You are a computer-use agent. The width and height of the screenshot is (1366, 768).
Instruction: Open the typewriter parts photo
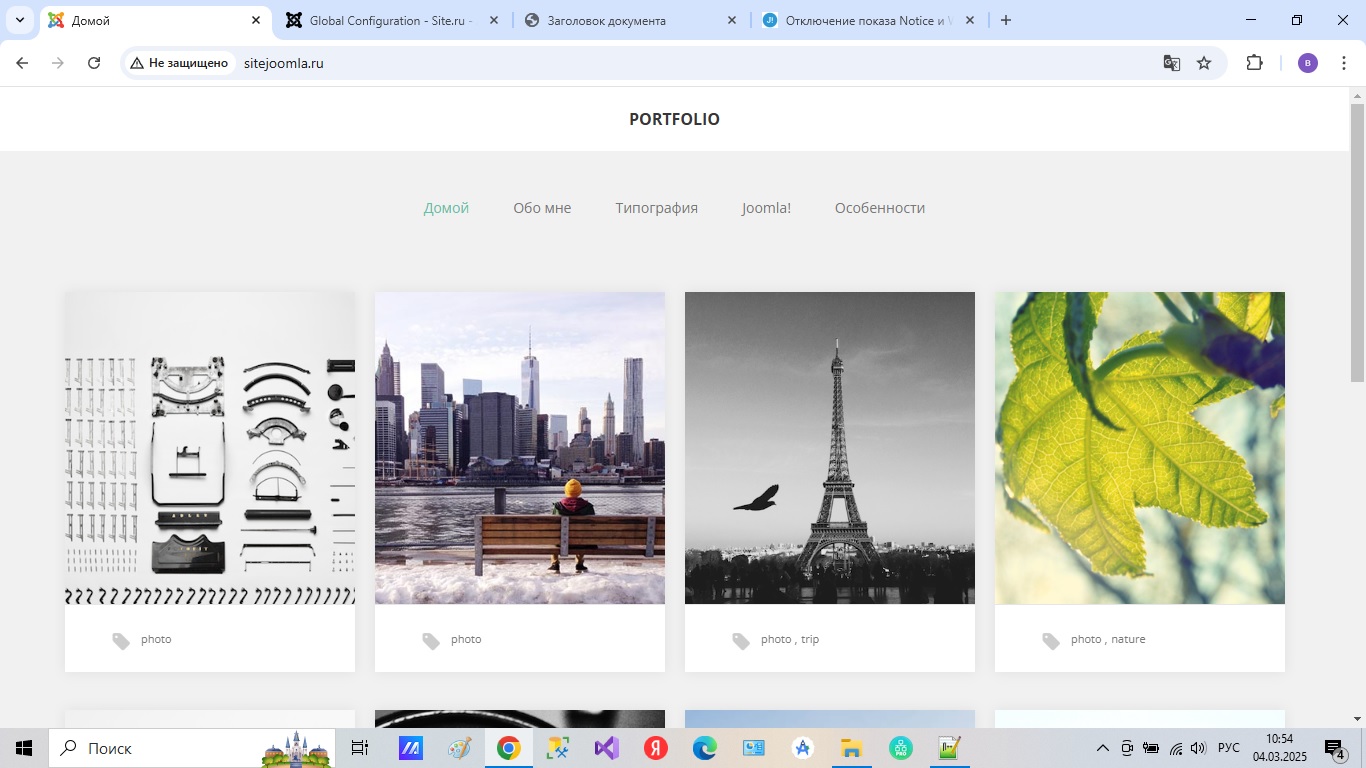pos(210,448)
